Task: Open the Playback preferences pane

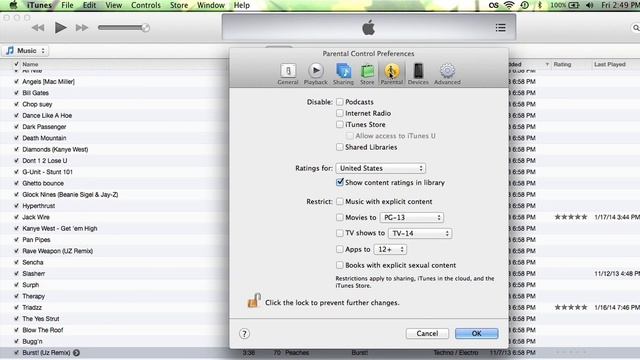Action: click(x=316, y=74)
